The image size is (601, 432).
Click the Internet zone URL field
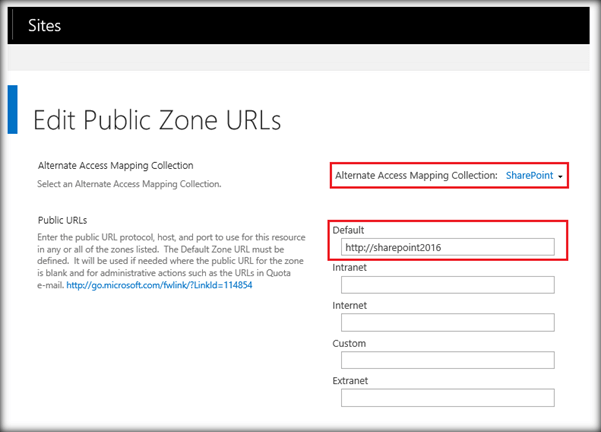448,322
